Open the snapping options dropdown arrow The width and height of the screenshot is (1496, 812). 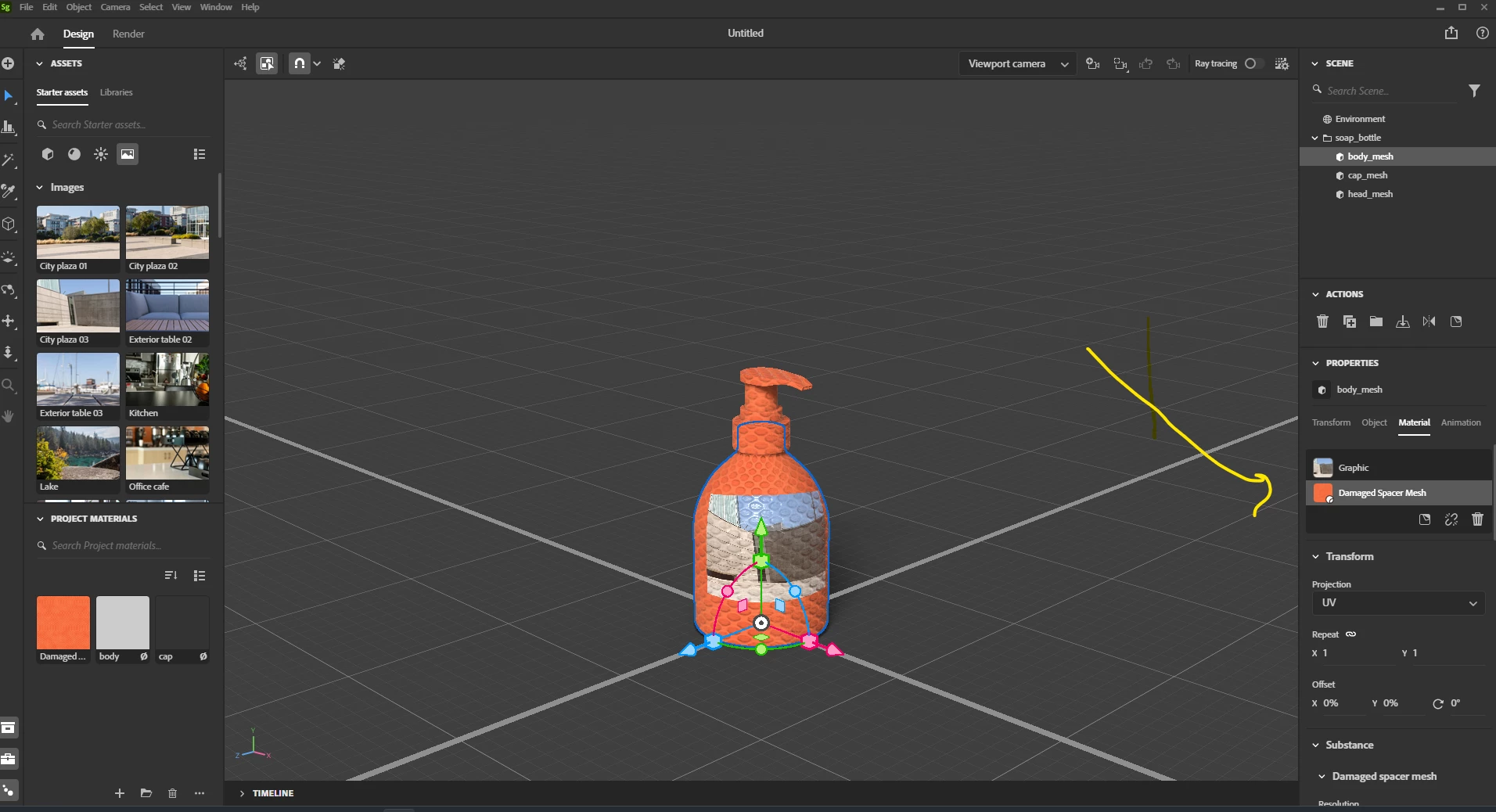(317, 64)
